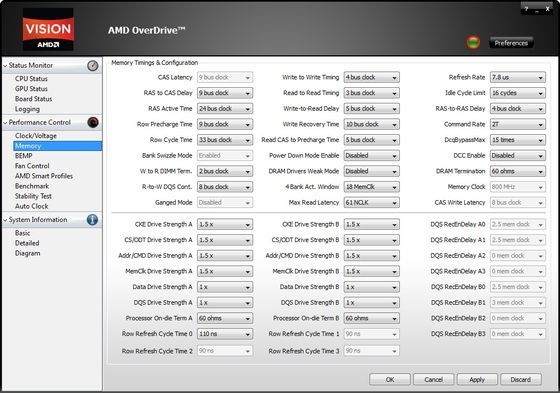Open CS/ODT Drive Strength B dropdown
Screen dimensions: 560x393
point(371,240)
